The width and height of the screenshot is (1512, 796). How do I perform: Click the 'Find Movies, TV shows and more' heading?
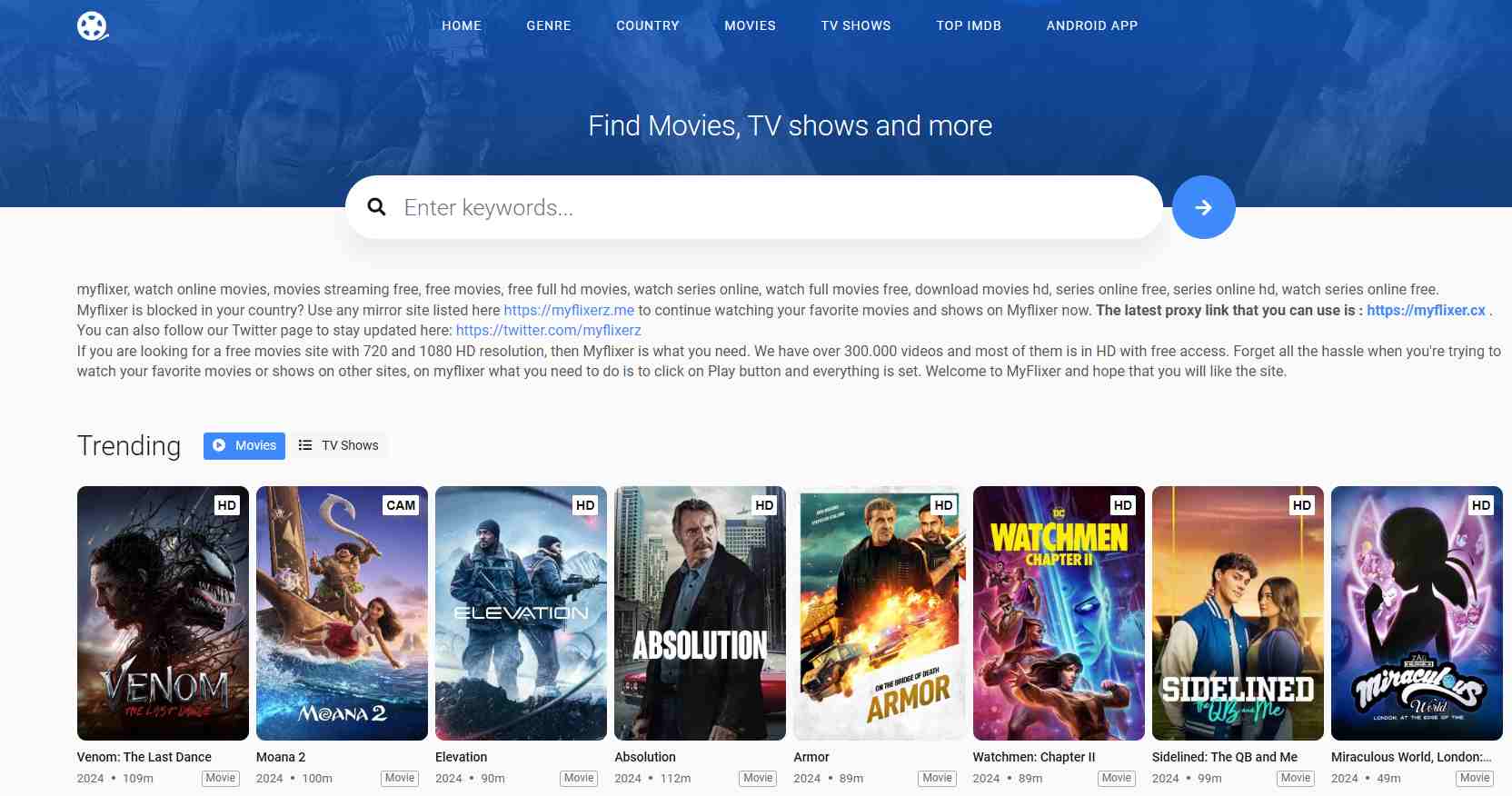(x=790, y=125)
